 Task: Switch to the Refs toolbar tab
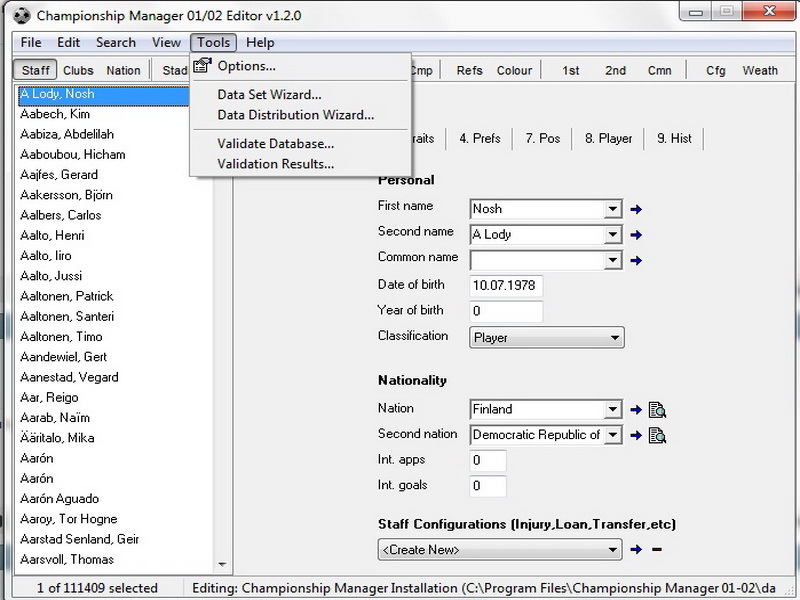(x=469, y=70)
